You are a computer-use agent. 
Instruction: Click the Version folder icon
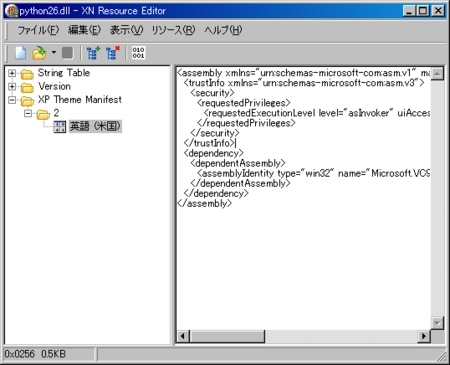[27, 87]
